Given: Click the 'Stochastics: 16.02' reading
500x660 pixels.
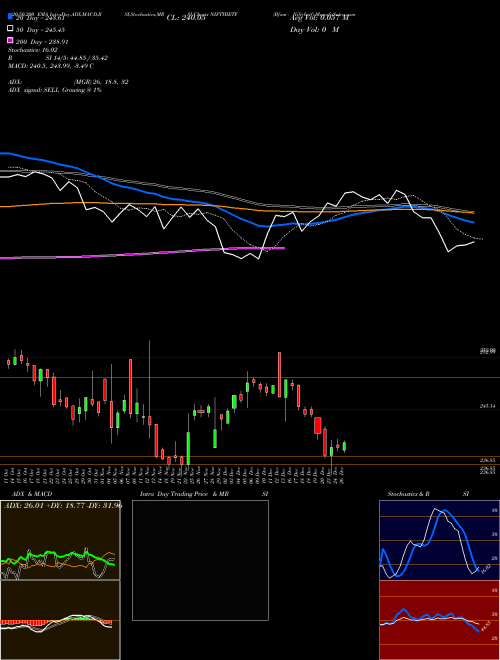Looking at the screenshot, I should pyautogui.click(x=33, y=50).
